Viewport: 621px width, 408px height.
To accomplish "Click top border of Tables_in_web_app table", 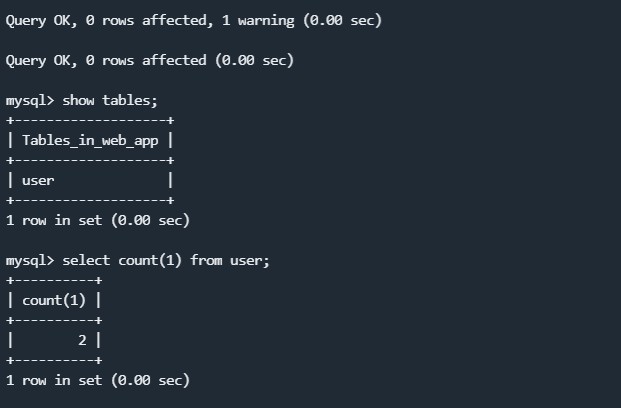I will pos(90,120).
